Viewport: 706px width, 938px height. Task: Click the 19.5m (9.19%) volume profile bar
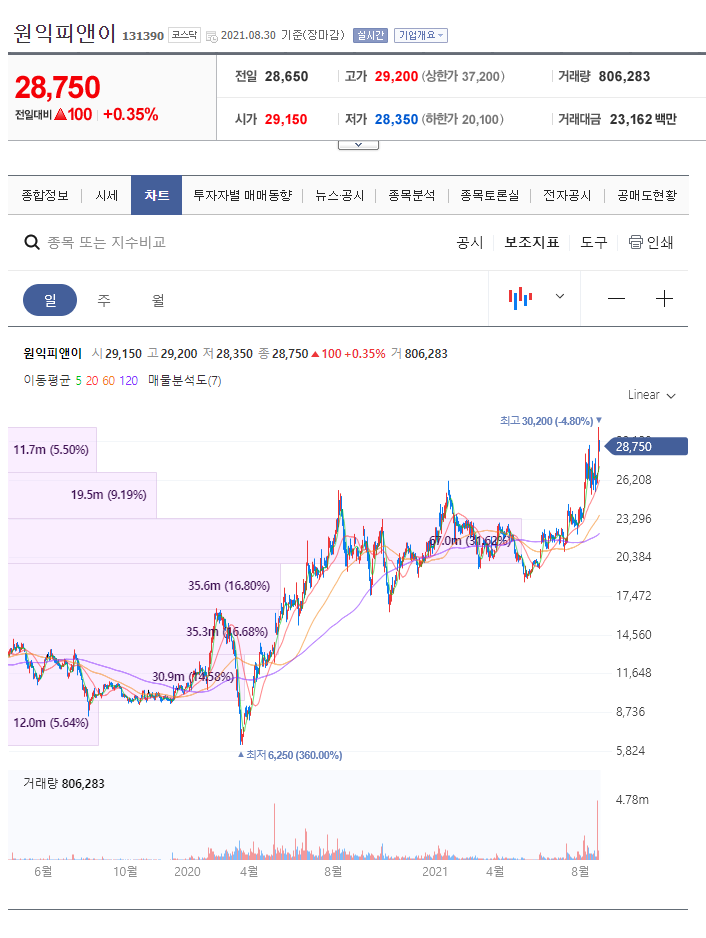[x=83, y=495]
